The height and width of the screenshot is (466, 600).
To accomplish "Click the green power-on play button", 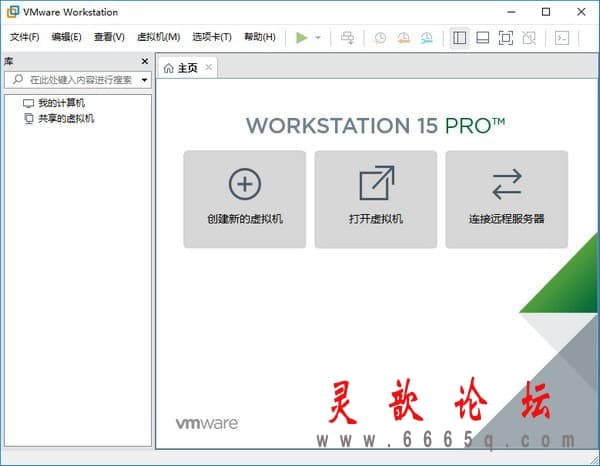I will click(x=302, y=37).
